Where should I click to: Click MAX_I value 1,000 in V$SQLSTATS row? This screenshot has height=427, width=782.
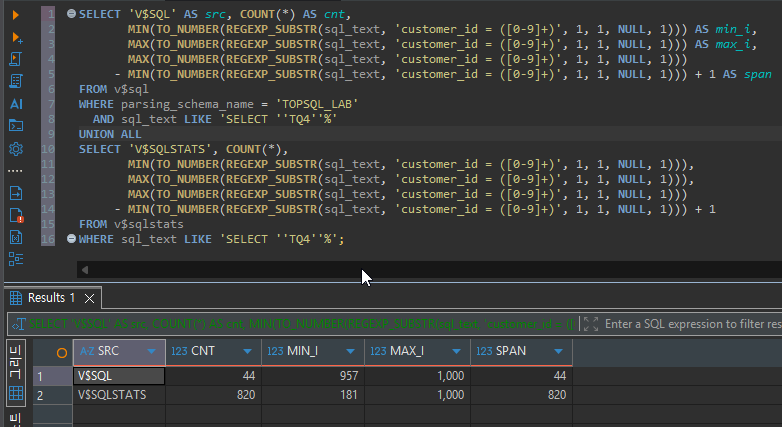(x=417, y=395)
